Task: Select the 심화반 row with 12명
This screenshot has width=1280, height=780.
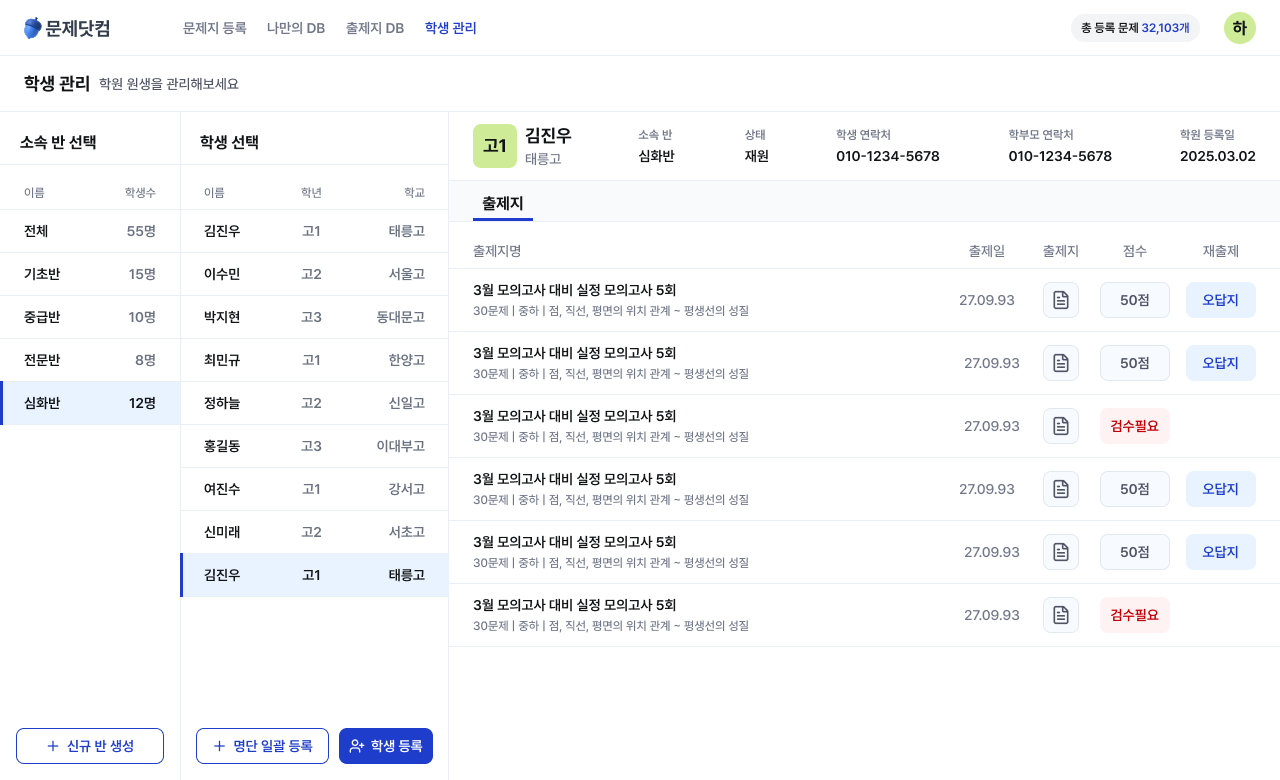Action: 90,403
